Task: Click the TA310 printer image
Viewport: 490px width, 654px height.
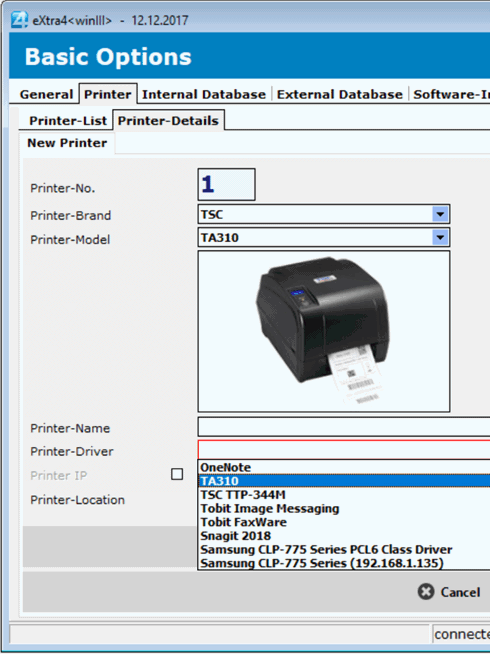Action: 324,331
